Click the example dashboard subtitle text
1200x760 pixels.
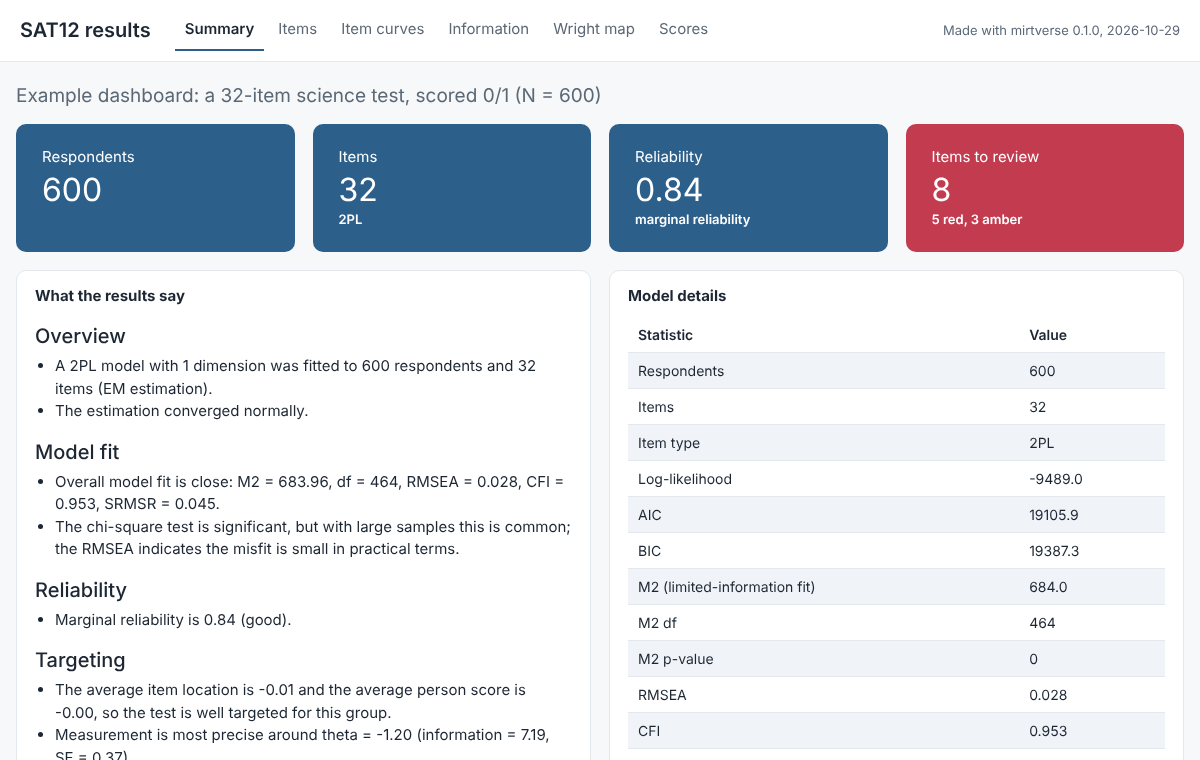coord(308,96)
